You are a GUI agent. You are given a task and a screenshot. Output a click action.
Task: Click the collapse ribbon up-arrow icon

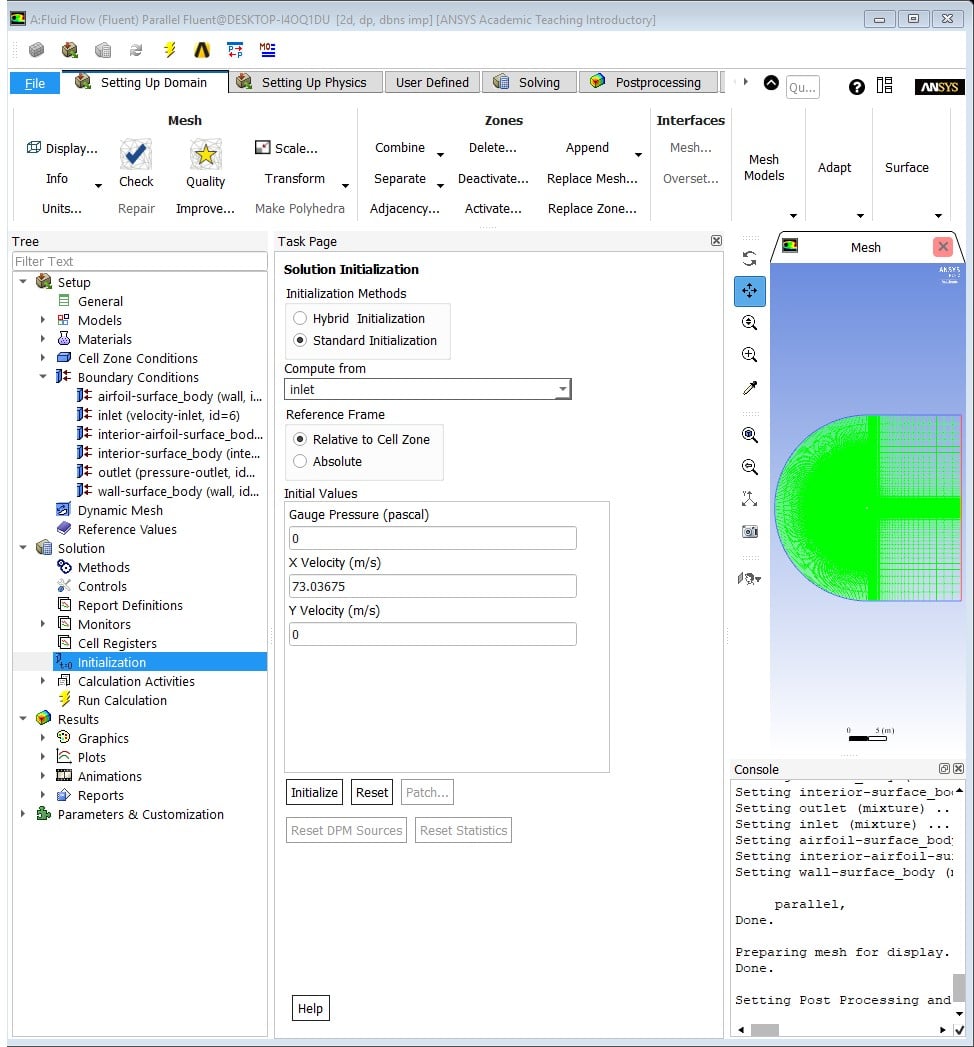click(771, 83)
